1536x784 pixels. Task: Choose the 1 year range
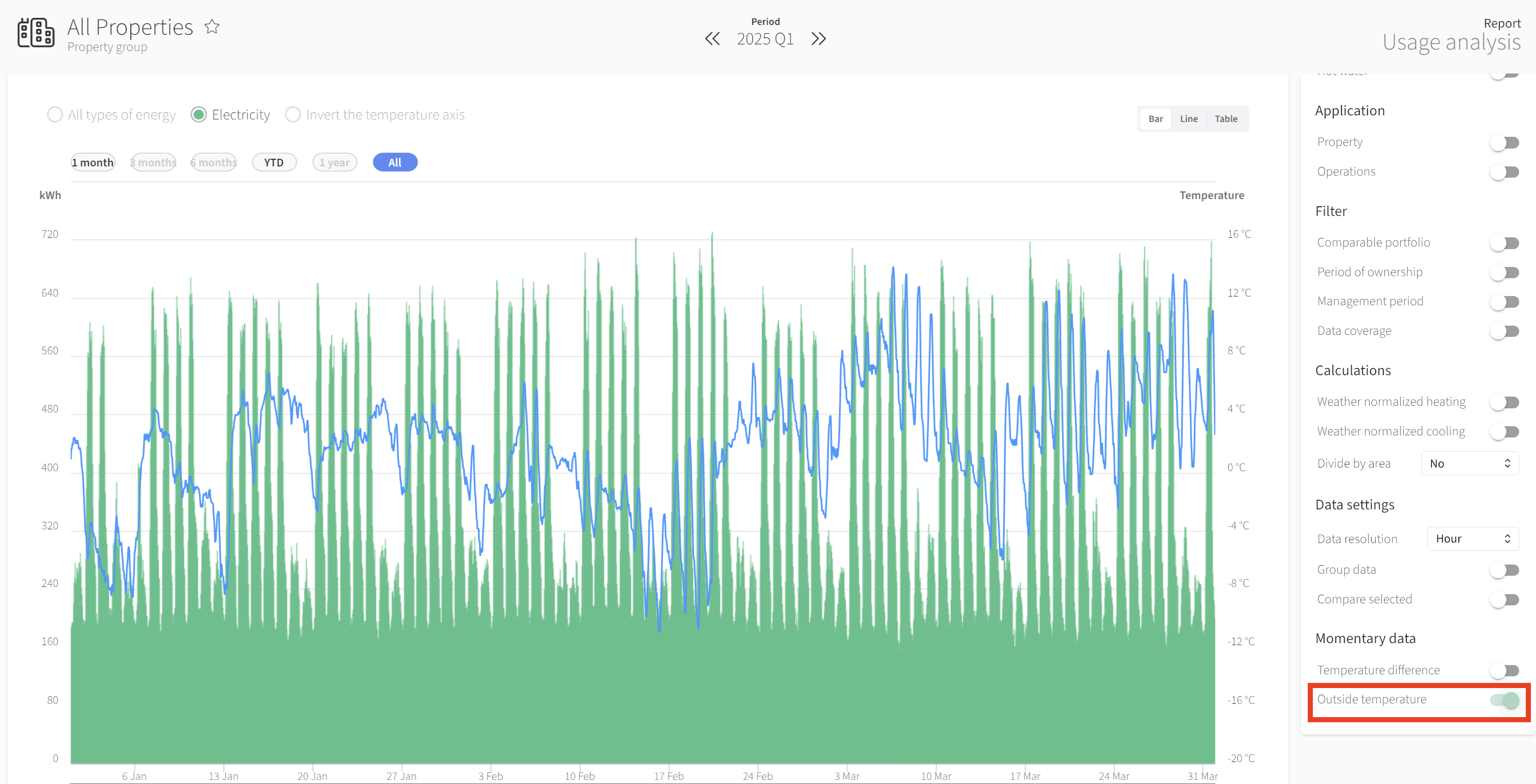334,162
